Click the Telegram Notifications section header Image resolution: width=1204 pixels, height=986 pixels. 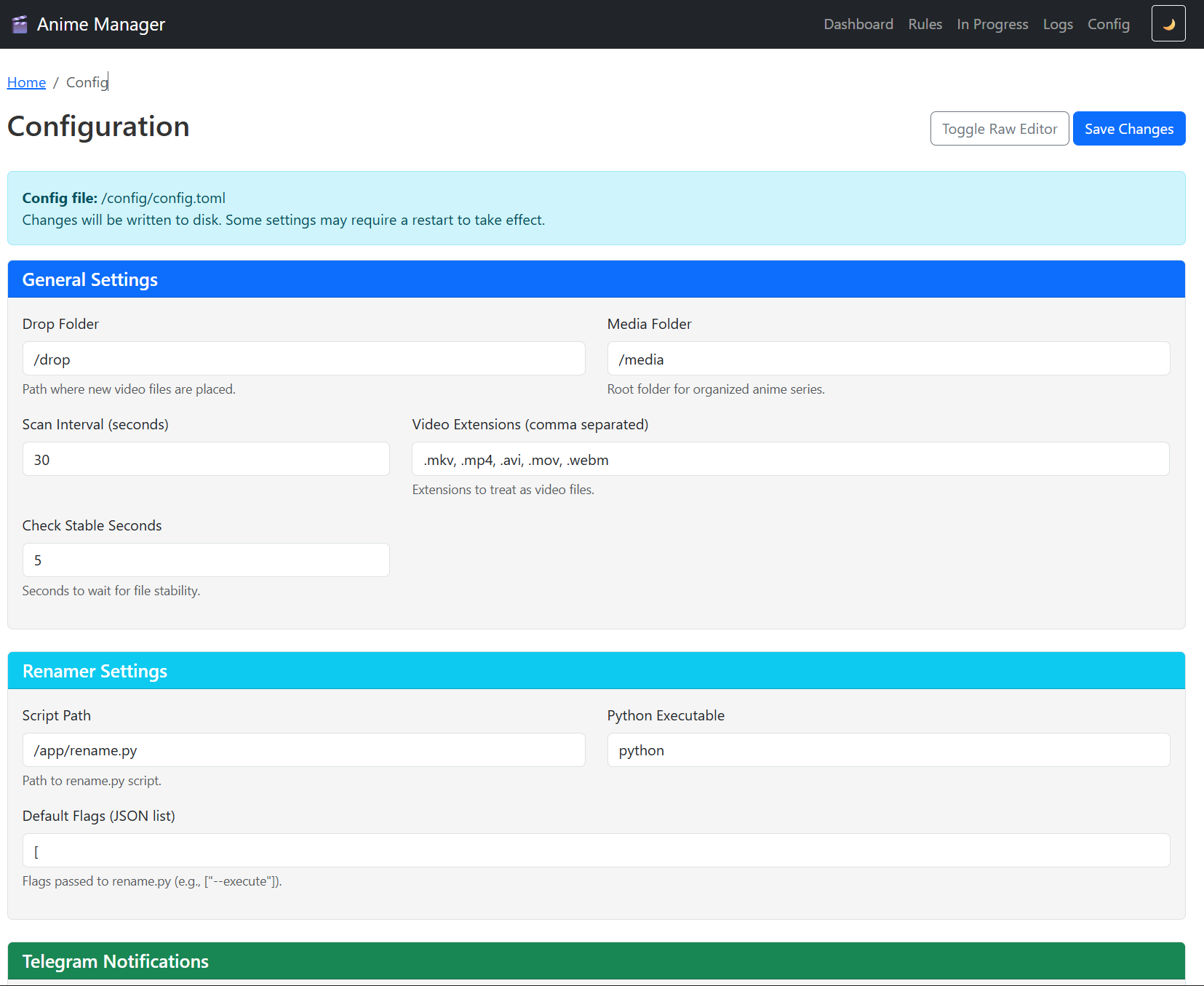point(114,961)
